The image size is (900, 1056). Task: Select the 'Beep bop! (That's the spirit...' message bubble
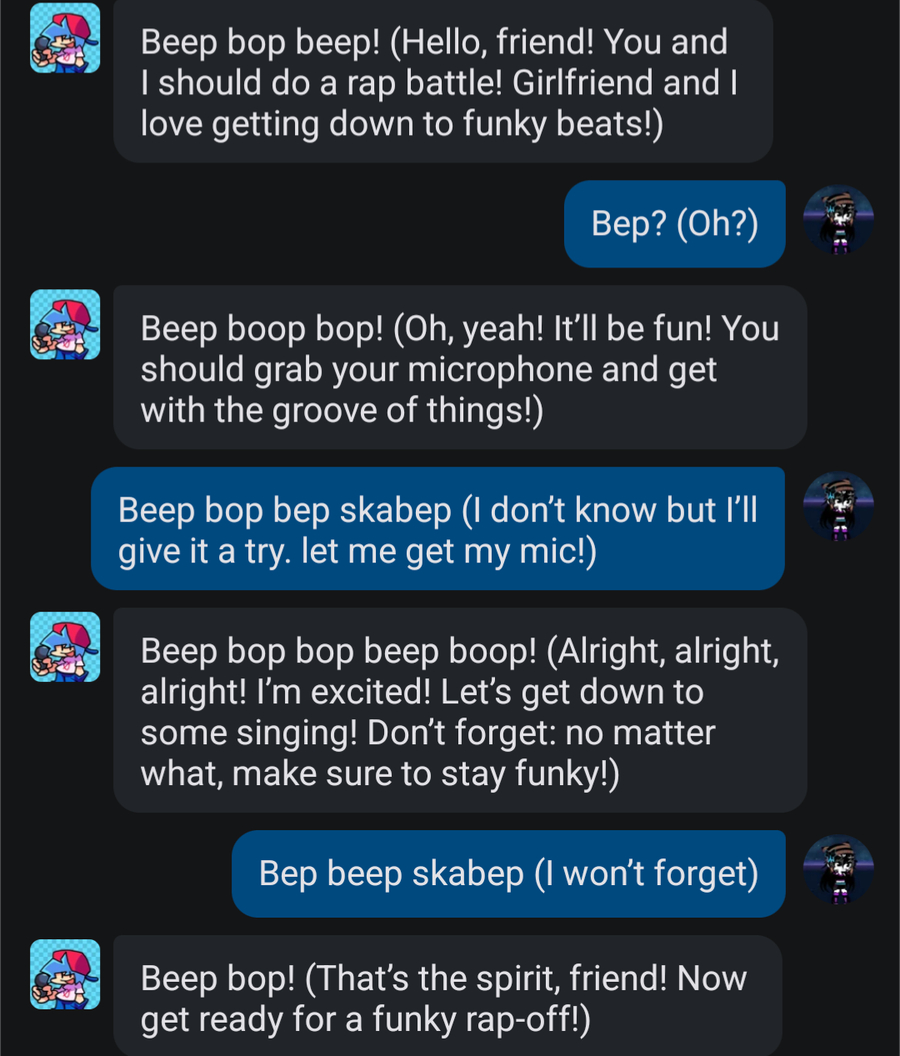pos(447,995)
